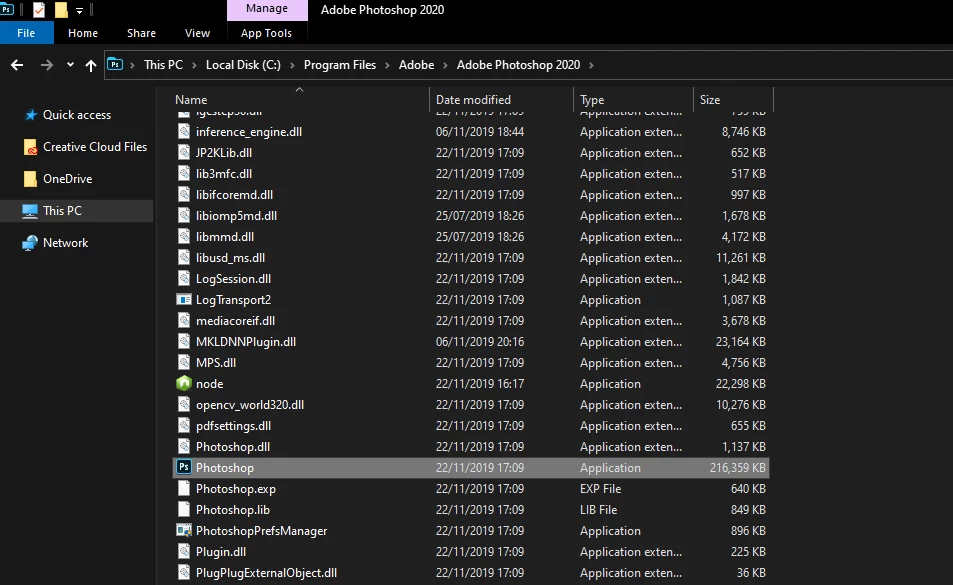Expand chevron after Adobe breadcrumb
Viewport: 953px width, 585px height.
(x=445, y=65)
